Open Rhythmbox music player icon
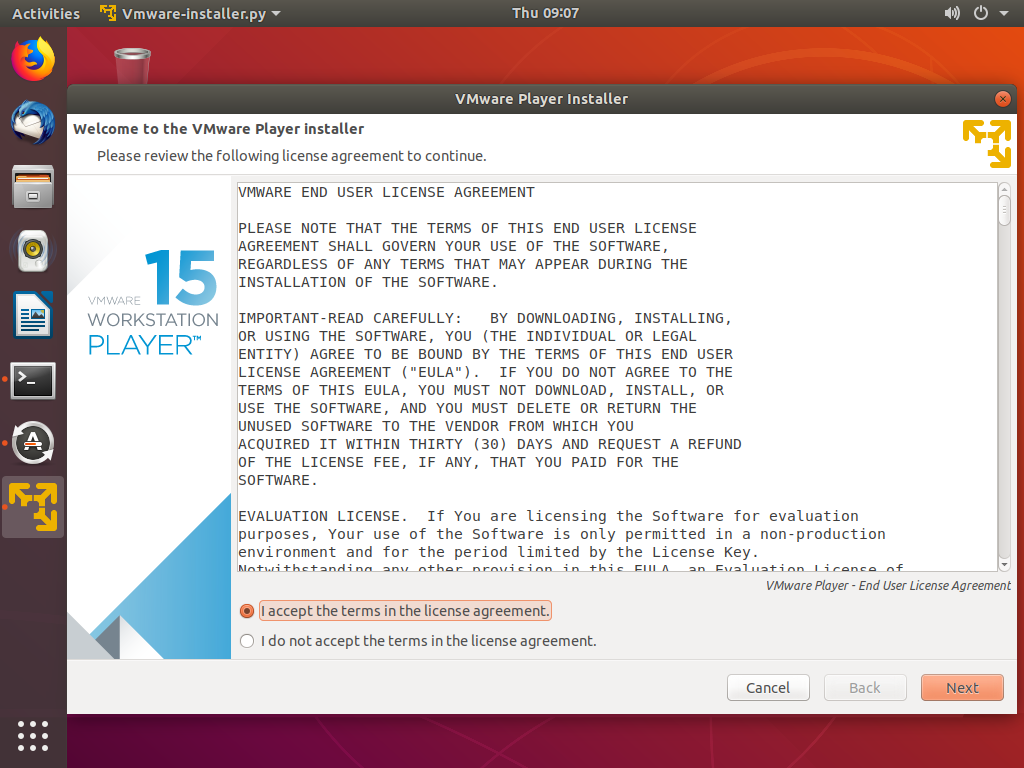The height and width of the screenshot is (768, 1024). pyautogui.click(x=33, y=251)
